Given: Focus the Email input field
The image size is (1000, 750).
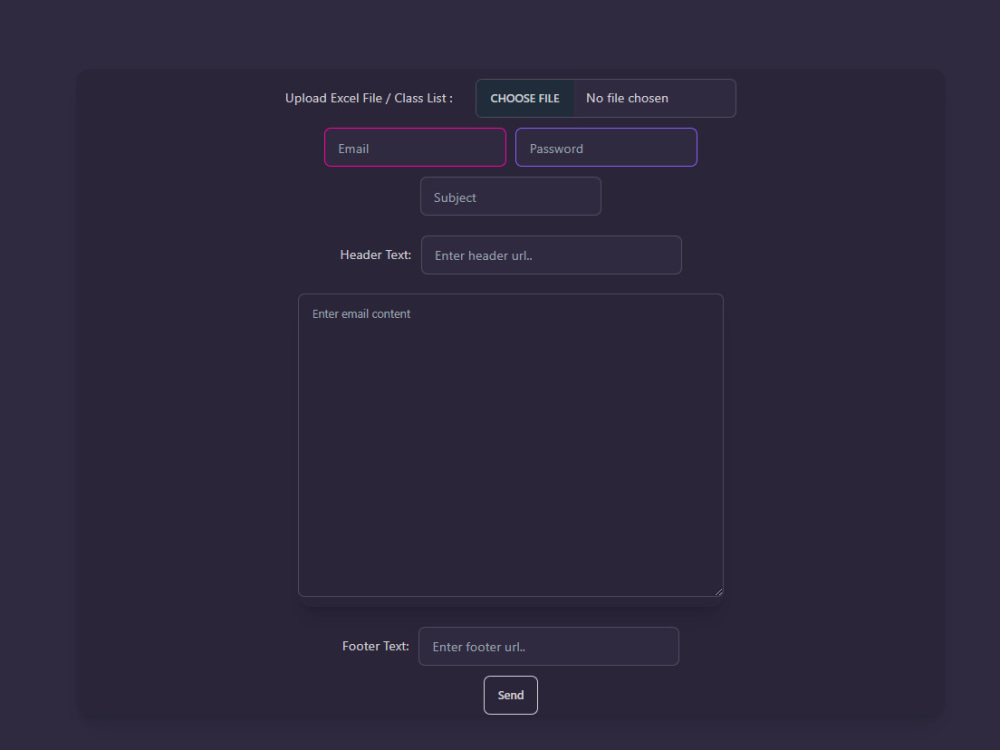Looking at the screenshot, I should point(415,148).
